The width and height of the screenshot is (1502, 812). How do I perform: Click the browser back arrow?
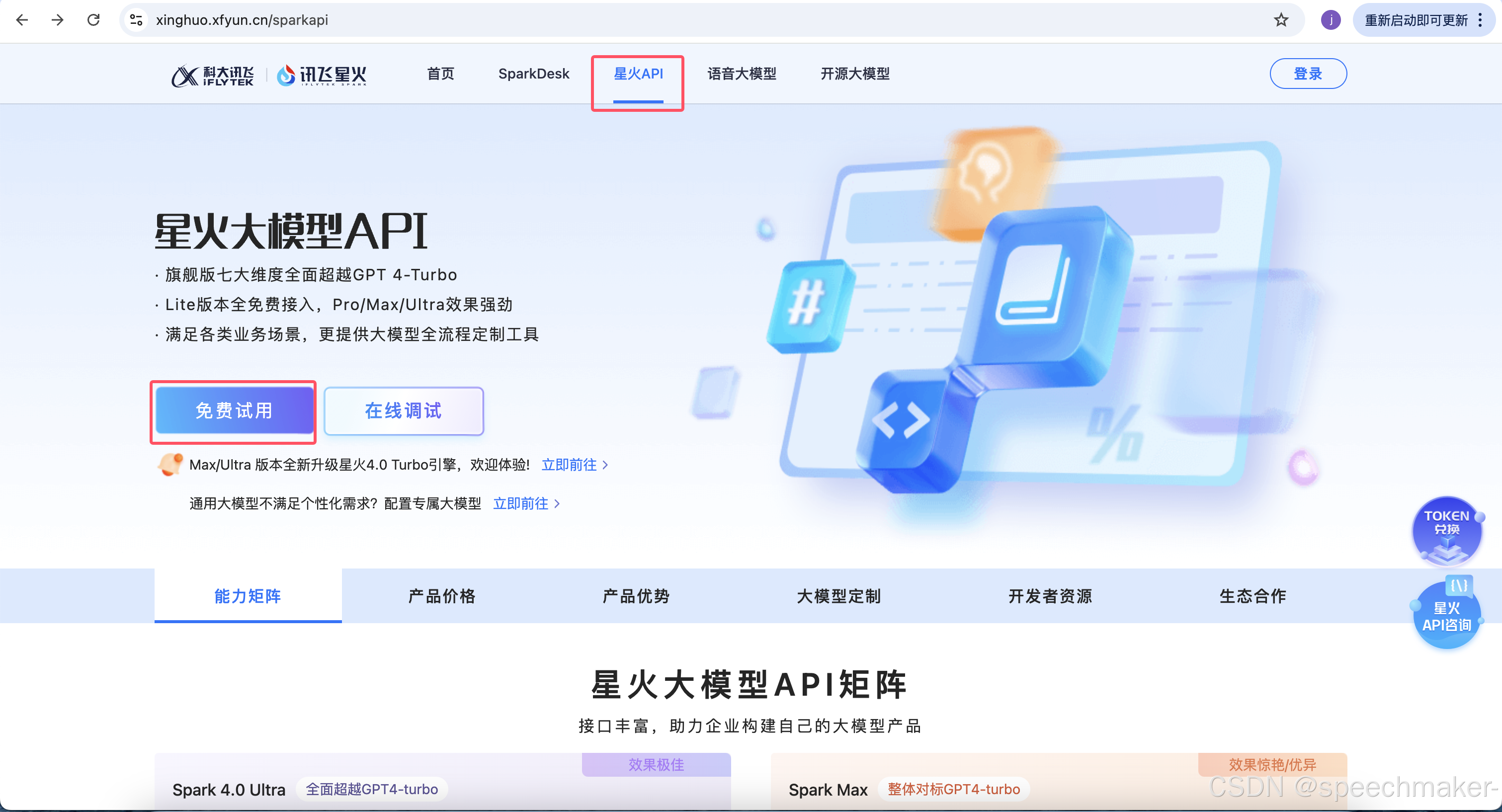[22, 20]
